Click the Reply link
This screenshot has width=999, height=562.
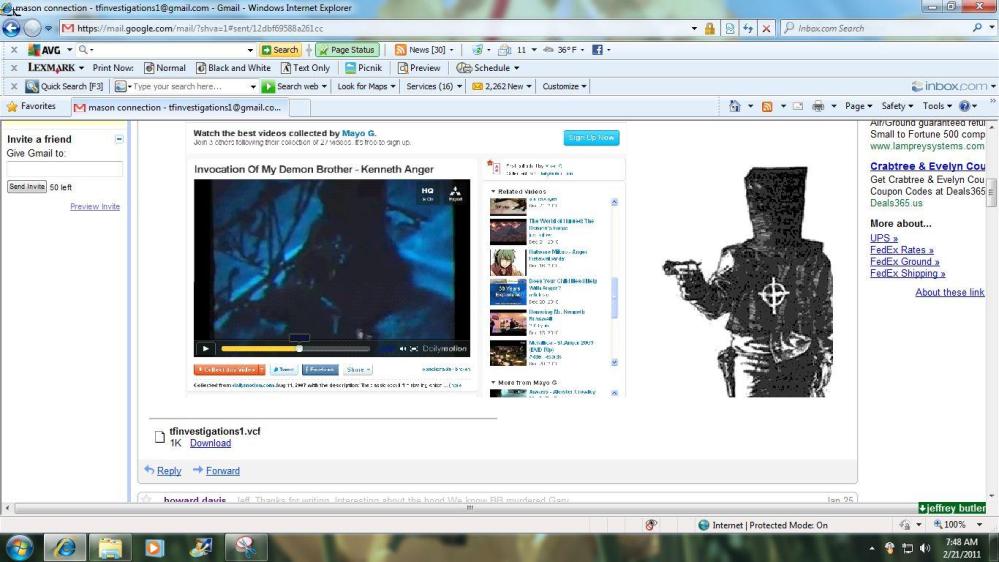click(169, 471)
